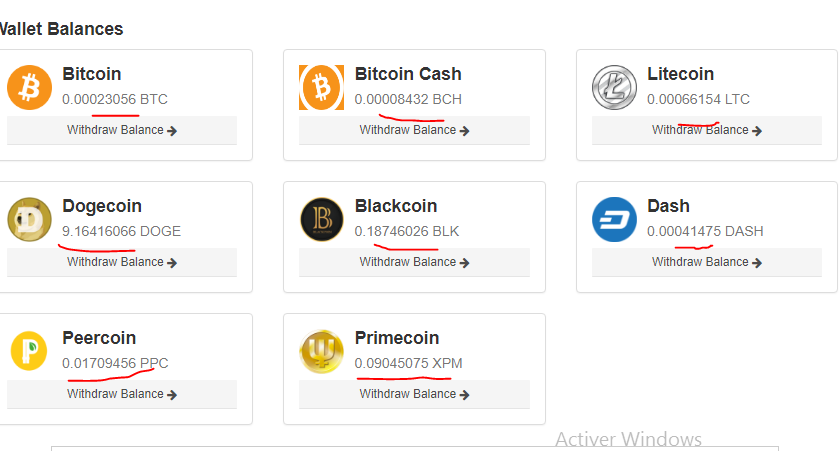Select the Dogecoin balance amount text
The image size is (840, 451).
[x=121, y=231]
